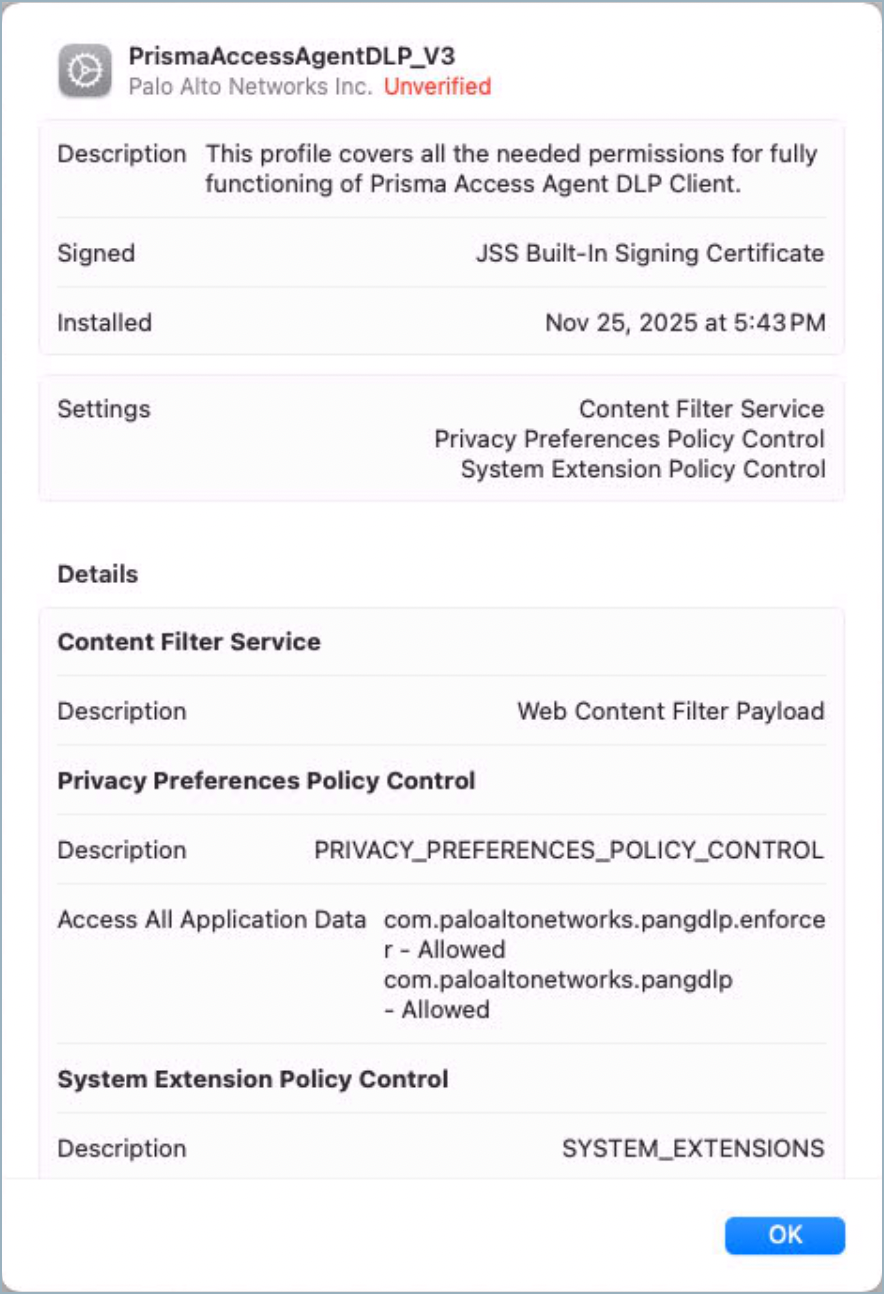Click the Web Content Filter Payload value
The width and height of the screenshot is (884, 1294).
pyautogui.click(x=670, y=711)
